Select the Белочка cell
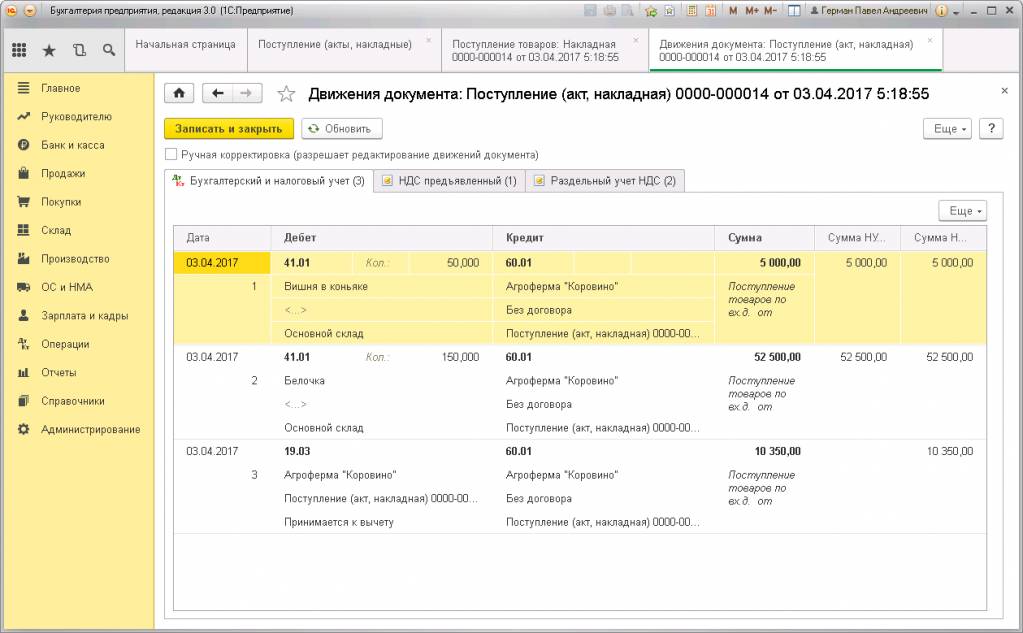Image resolution: width=1023 pixels, height=633 pixels. [x=382, y=380]
